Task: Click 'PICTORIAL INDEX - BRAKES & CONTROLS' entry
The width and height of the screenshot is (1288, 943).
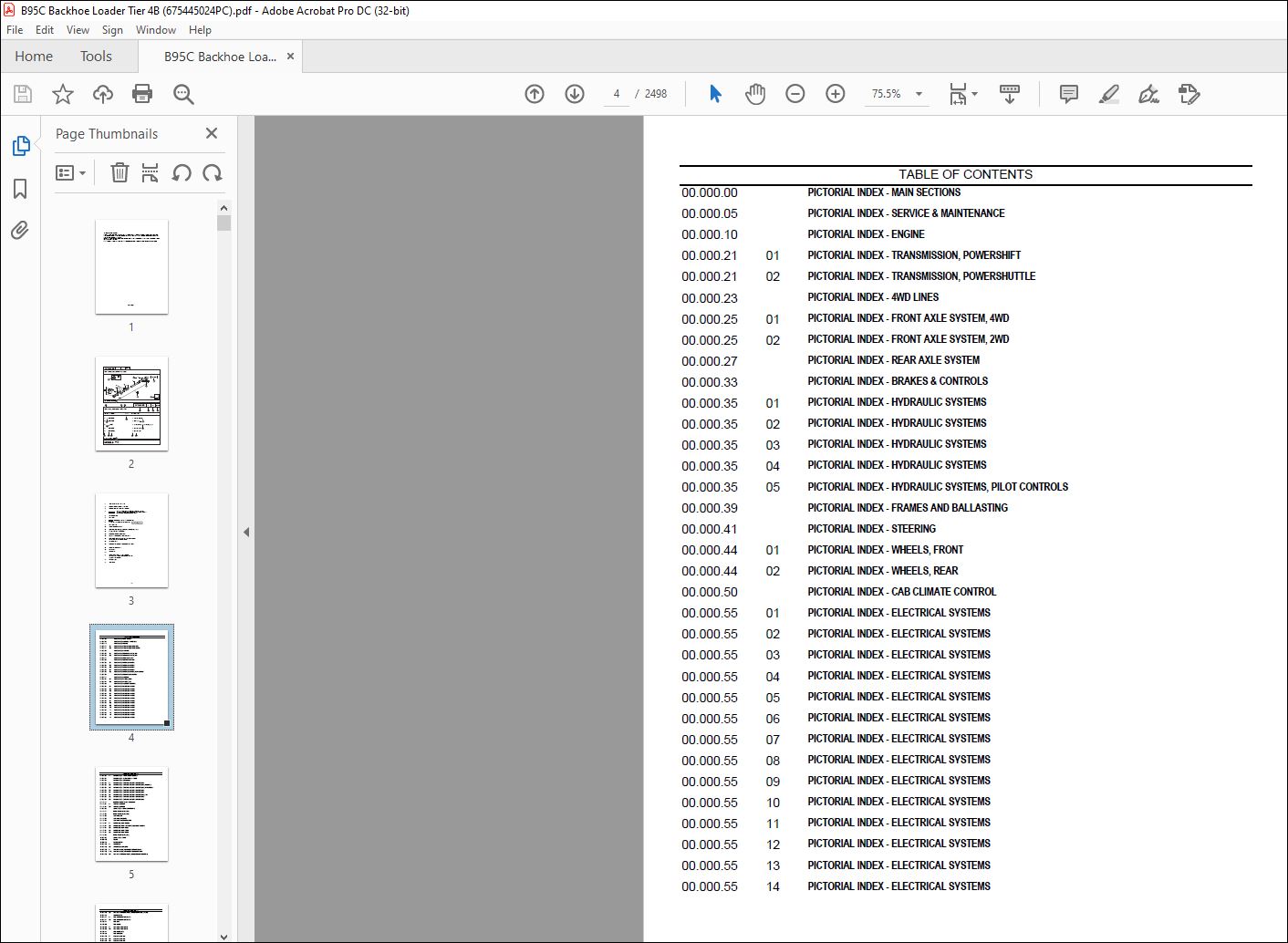Action: (898, 381)
